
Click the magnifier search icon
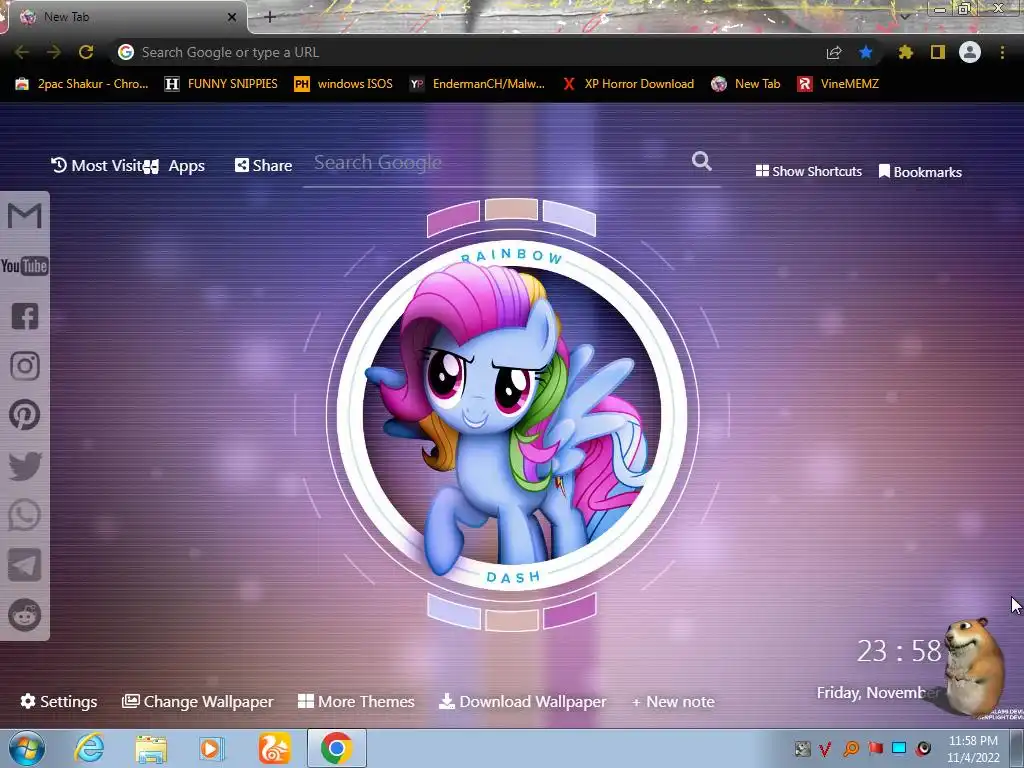(702, 161)
